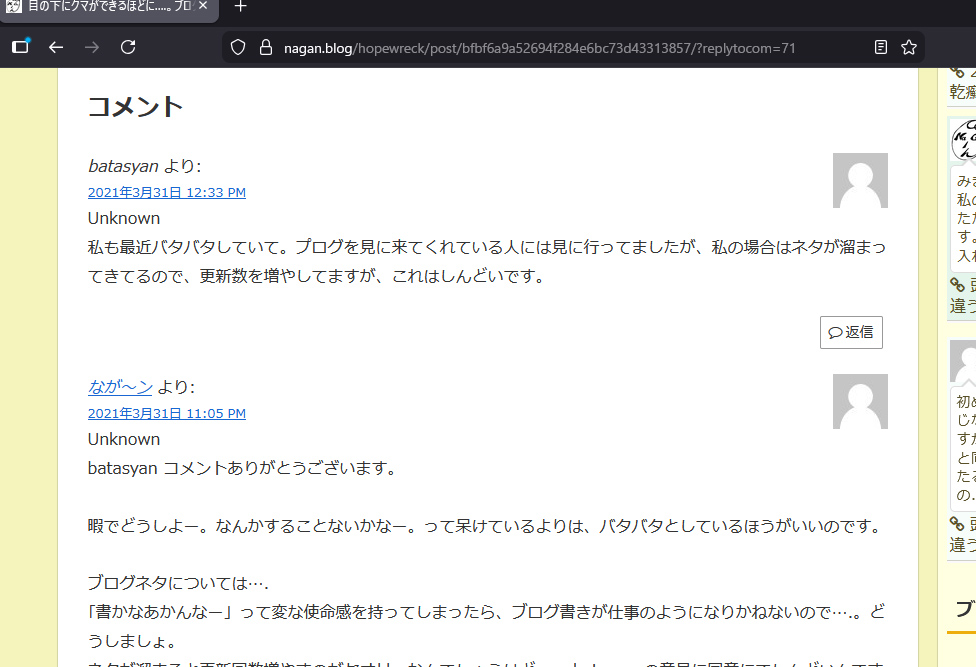
Task: Open the 2021年3月31日 11:05 PM comment timestamp
Action: [x=166, y=413]
